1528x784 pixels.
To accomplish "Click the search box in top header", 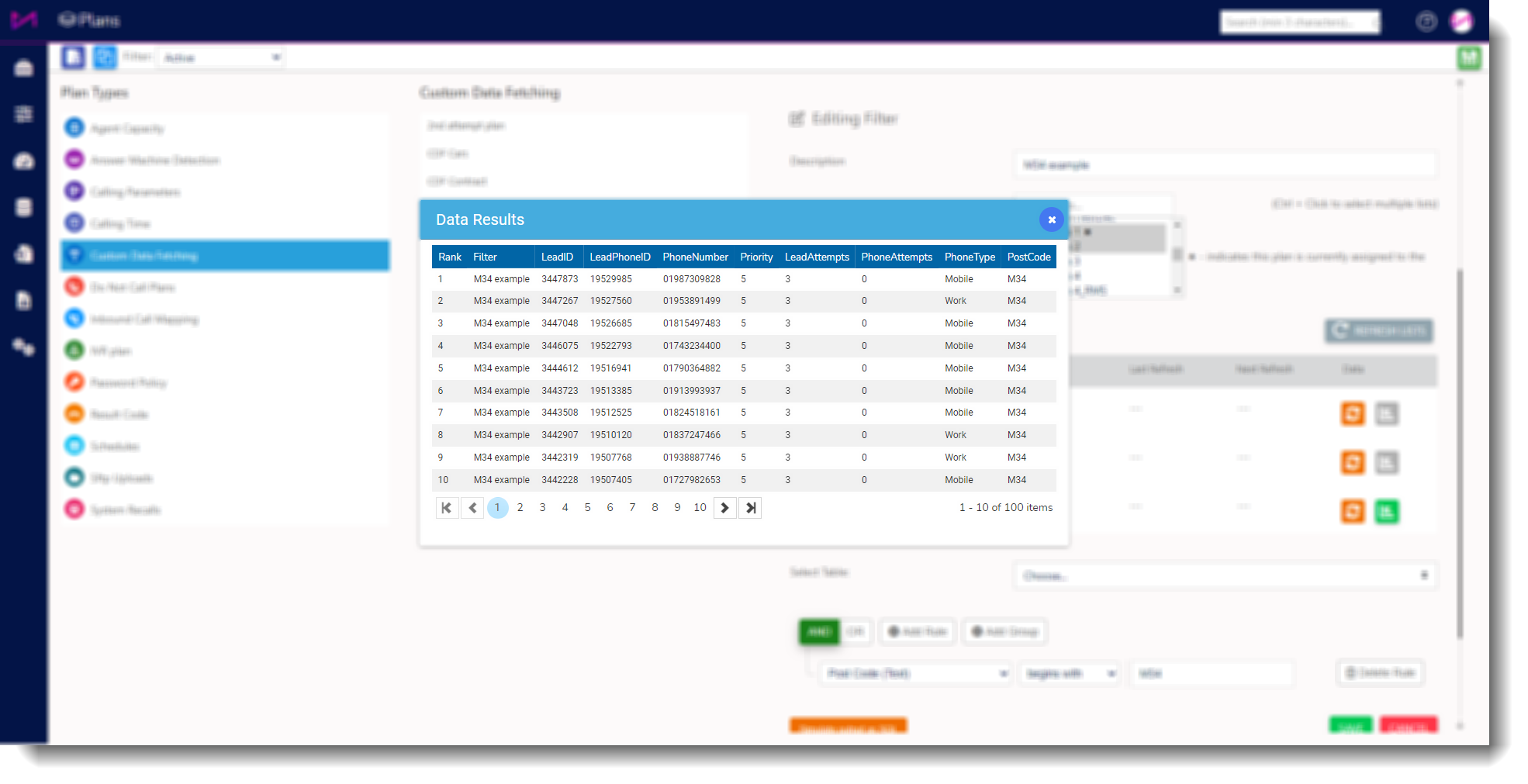I will 1300,22.
